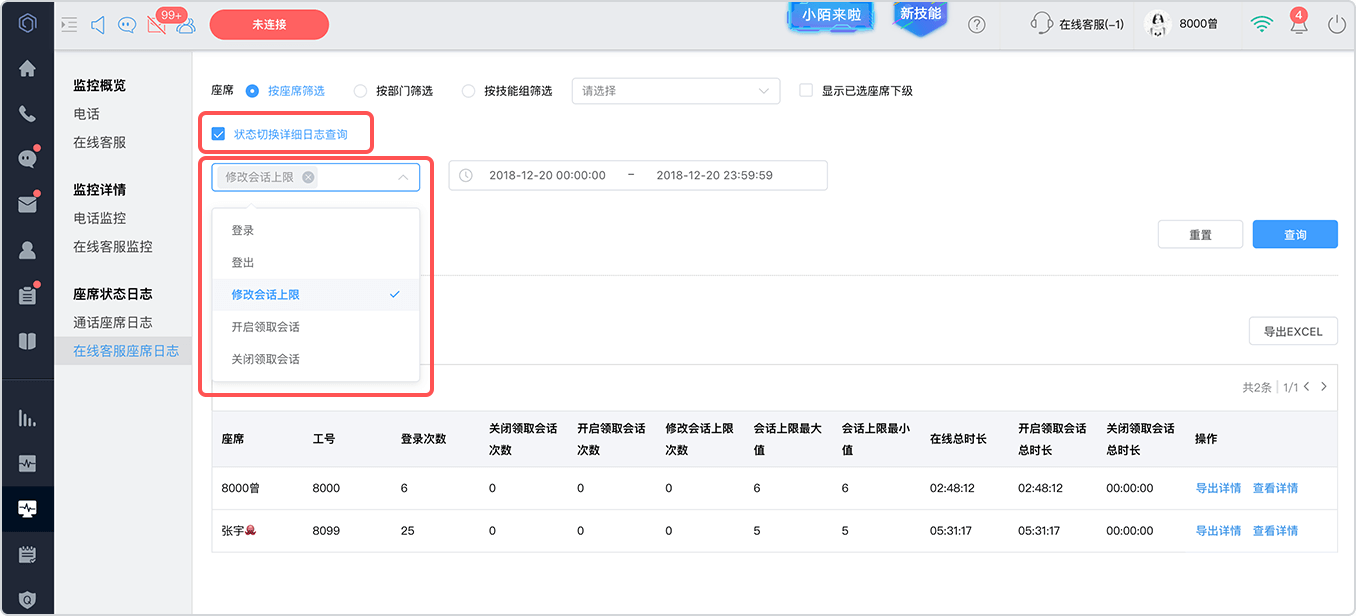
Task: Open the mail envelope sidebar icon
Action: click(27, 204)
